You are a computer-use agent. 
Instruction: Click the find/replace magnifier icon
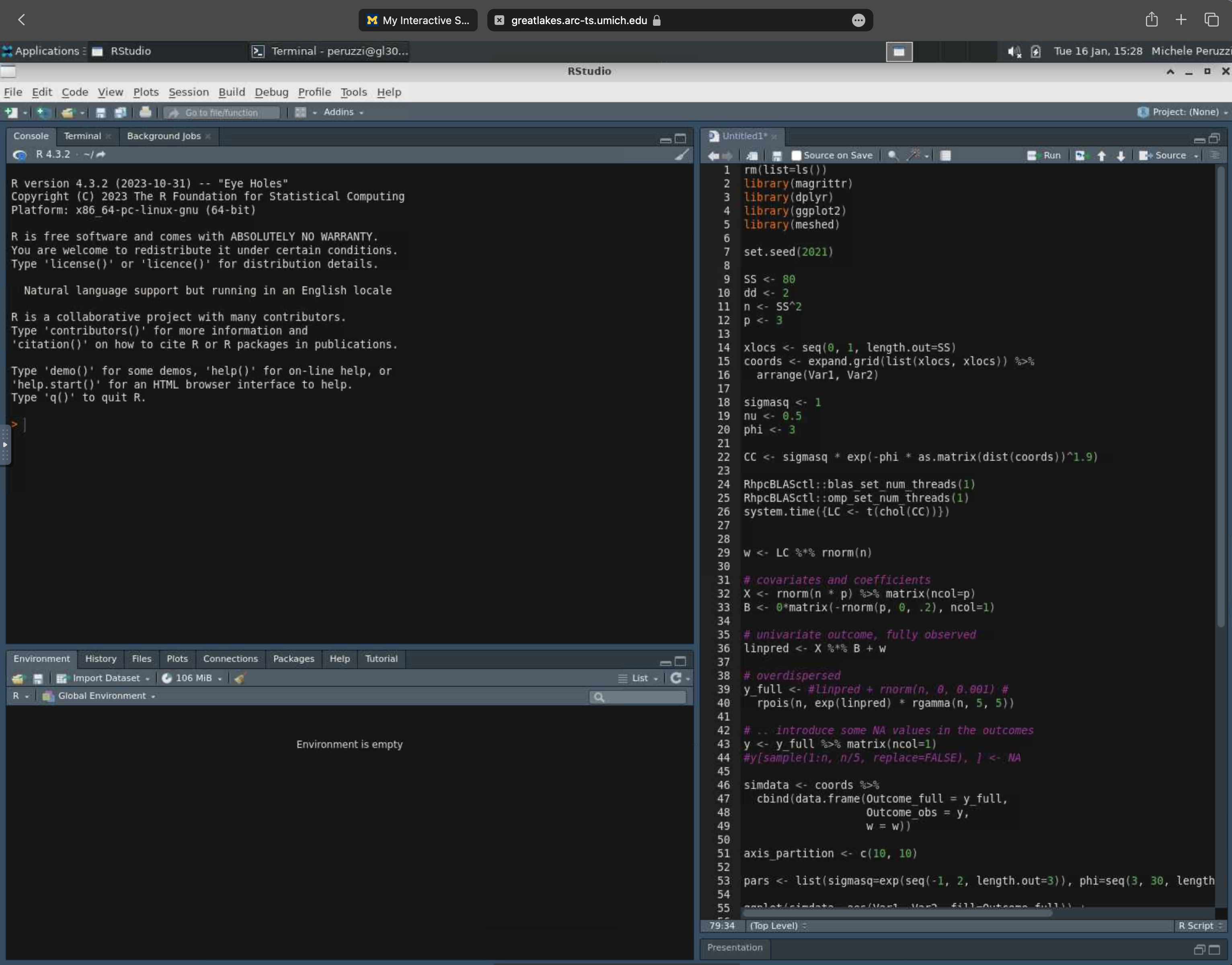pos(893,155)
